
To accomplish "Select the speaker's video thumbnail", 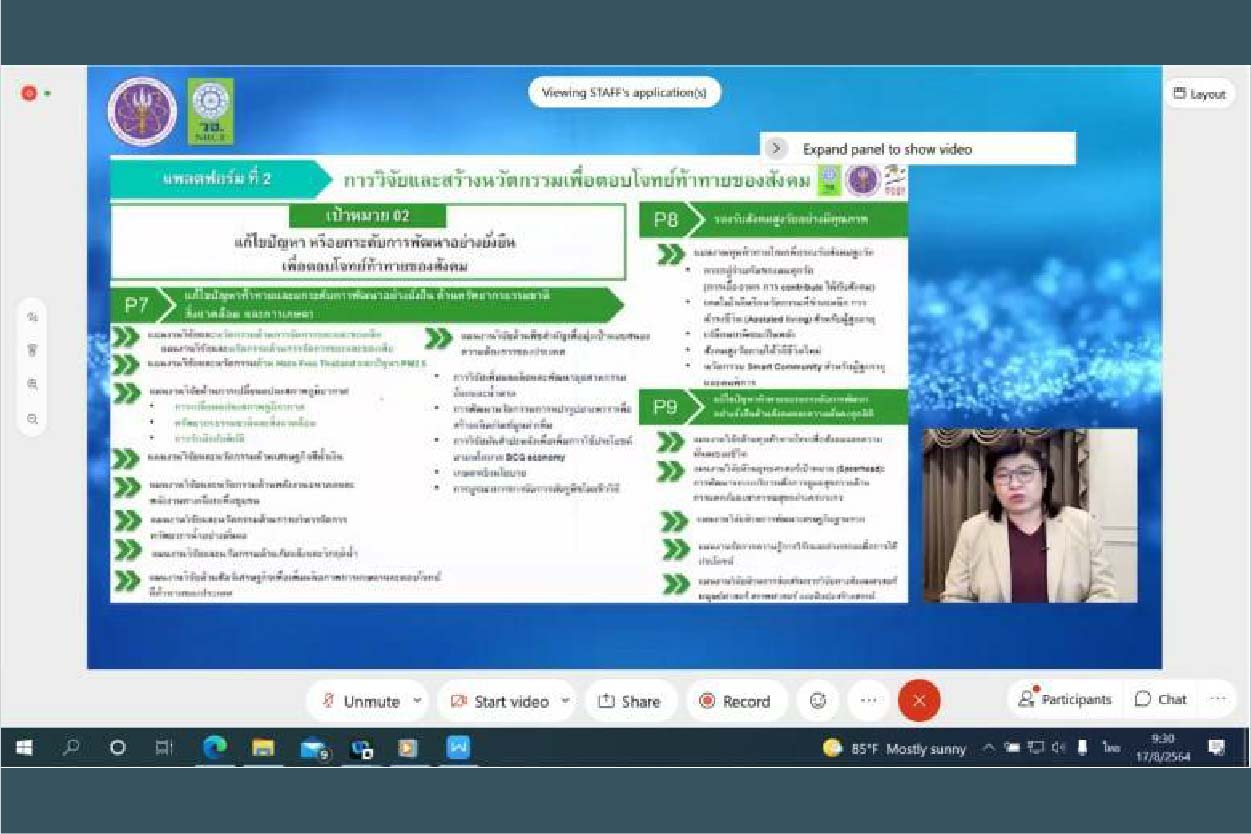I will (1029, 515).
